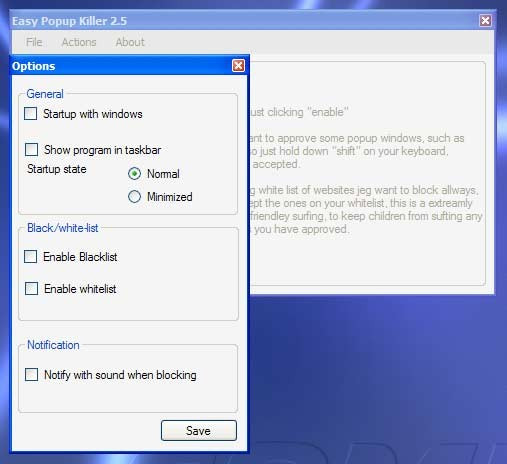
Task: Click the Save button in Options
Action: [x=199, y=430]
